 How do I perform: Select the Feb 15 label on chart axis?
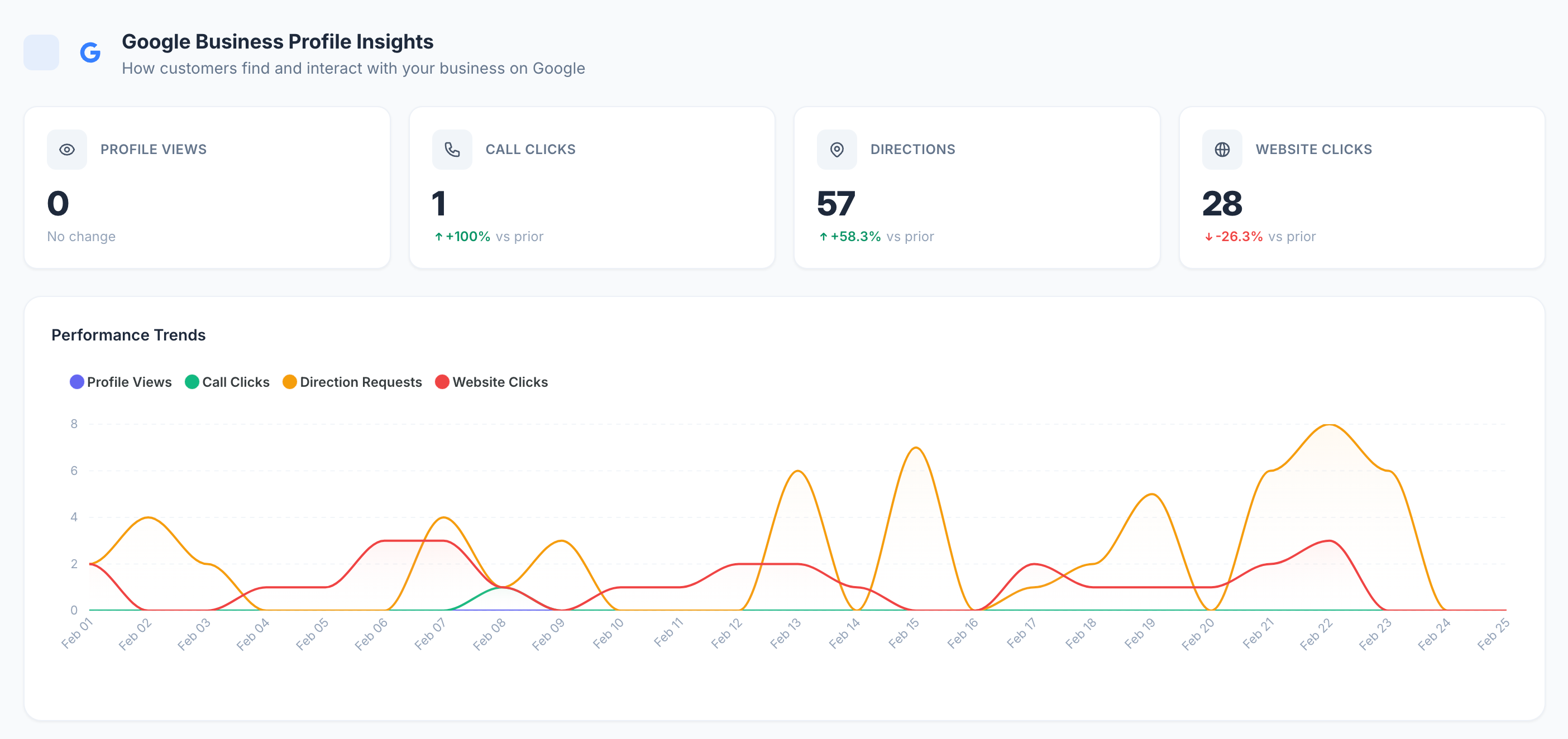[903, 634]
